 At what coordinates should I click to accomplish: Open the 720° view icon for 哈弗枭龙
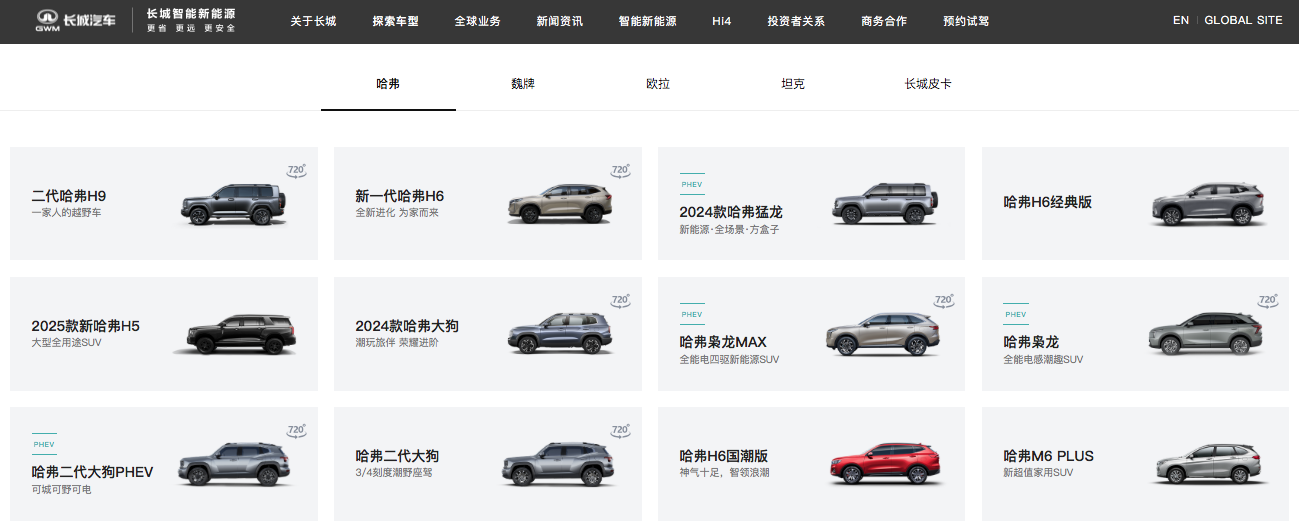(1268, 300)
